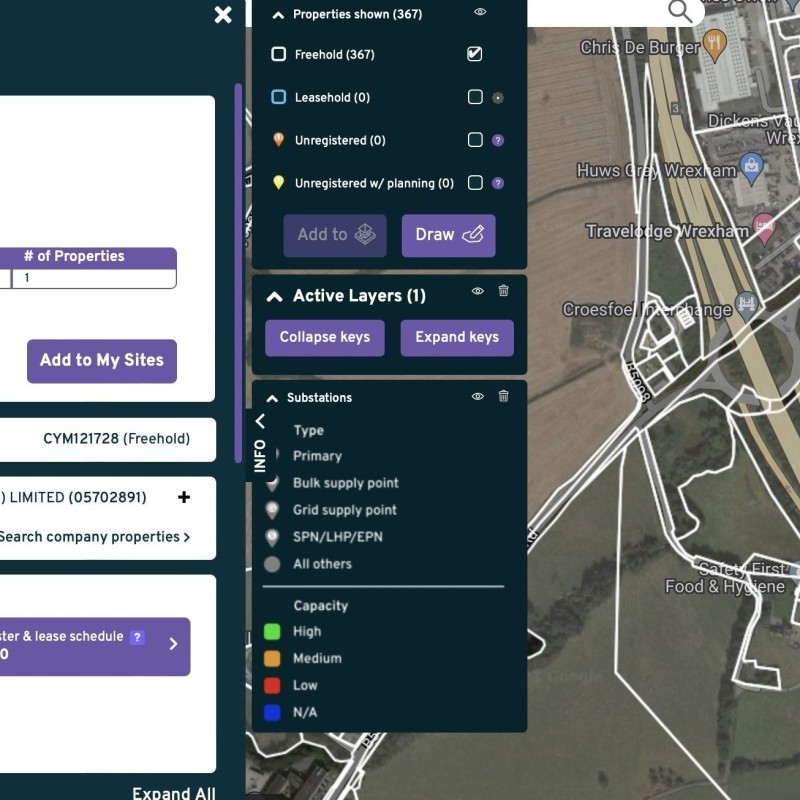The height and width of the screenshot is (800, 800).
Task: Click the Leasehold blue square icon
Action: click(279, 97)
